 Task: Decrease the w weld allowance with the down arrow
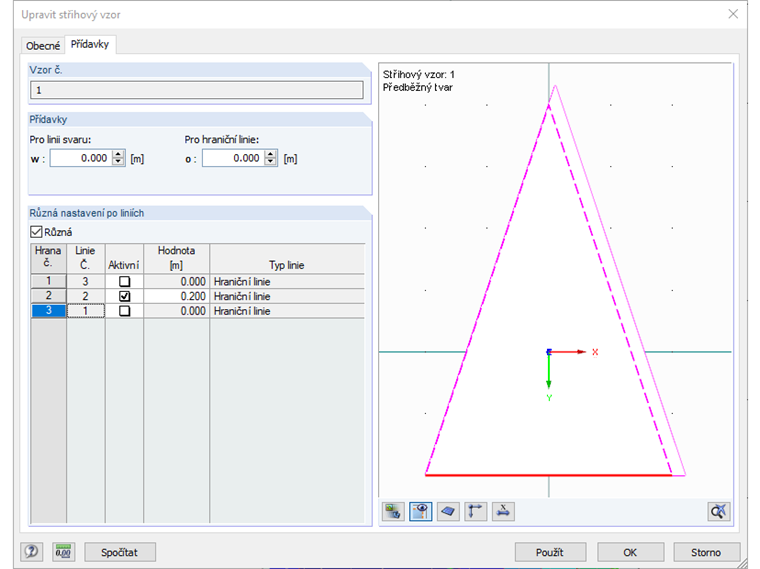[x=118, y=162]
